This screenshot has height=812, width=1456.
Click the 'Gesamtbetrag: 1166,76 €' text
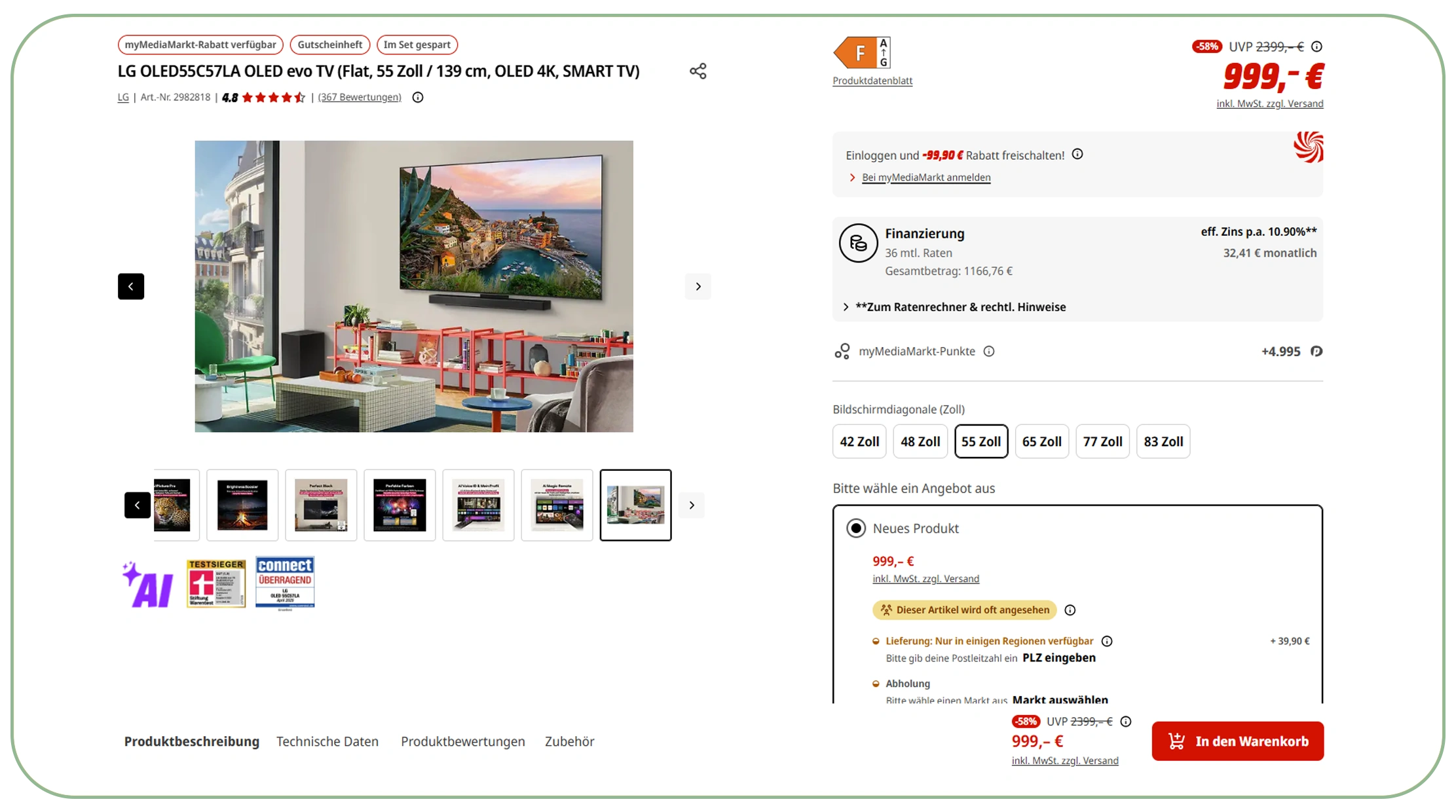(948, 271)
